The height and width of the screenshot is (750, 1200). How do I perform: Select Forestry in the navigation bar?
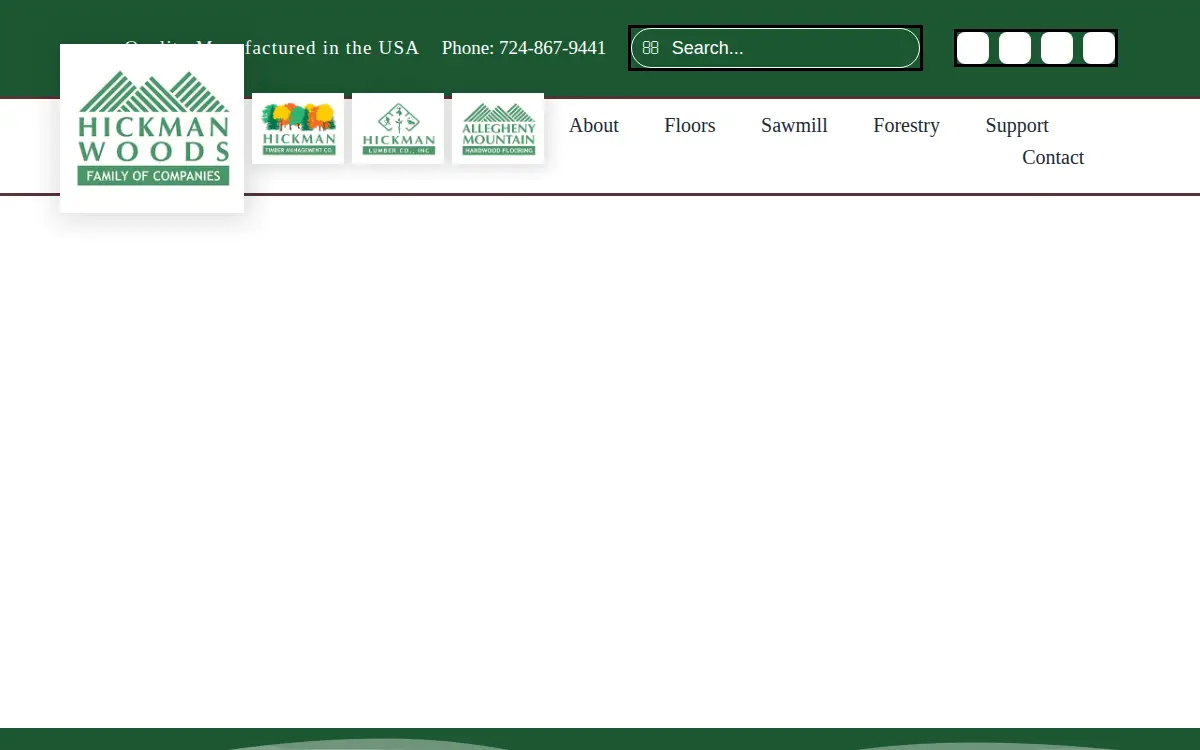click(x=906, y=125)
